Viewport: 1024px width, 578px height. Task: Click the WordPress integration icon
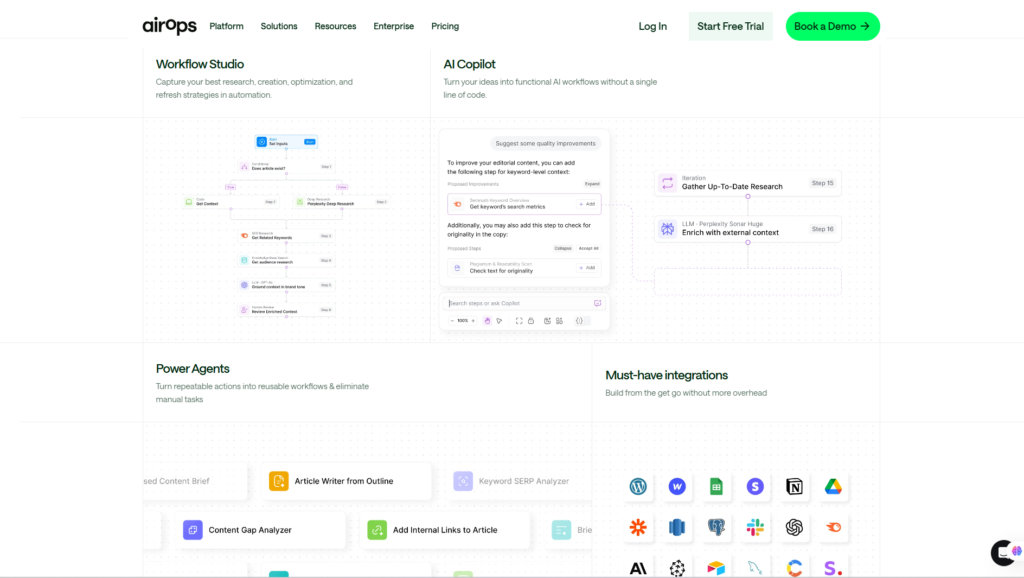(638, 487)
